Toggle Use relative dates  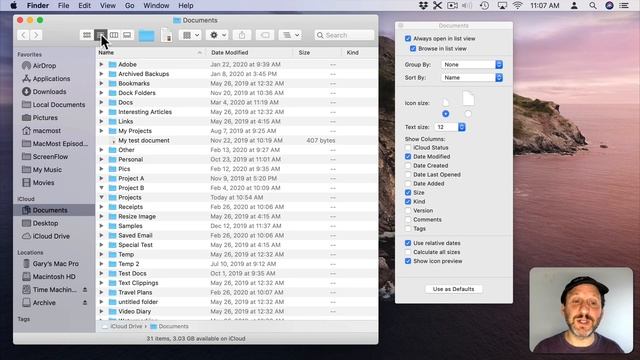[408, 243]
